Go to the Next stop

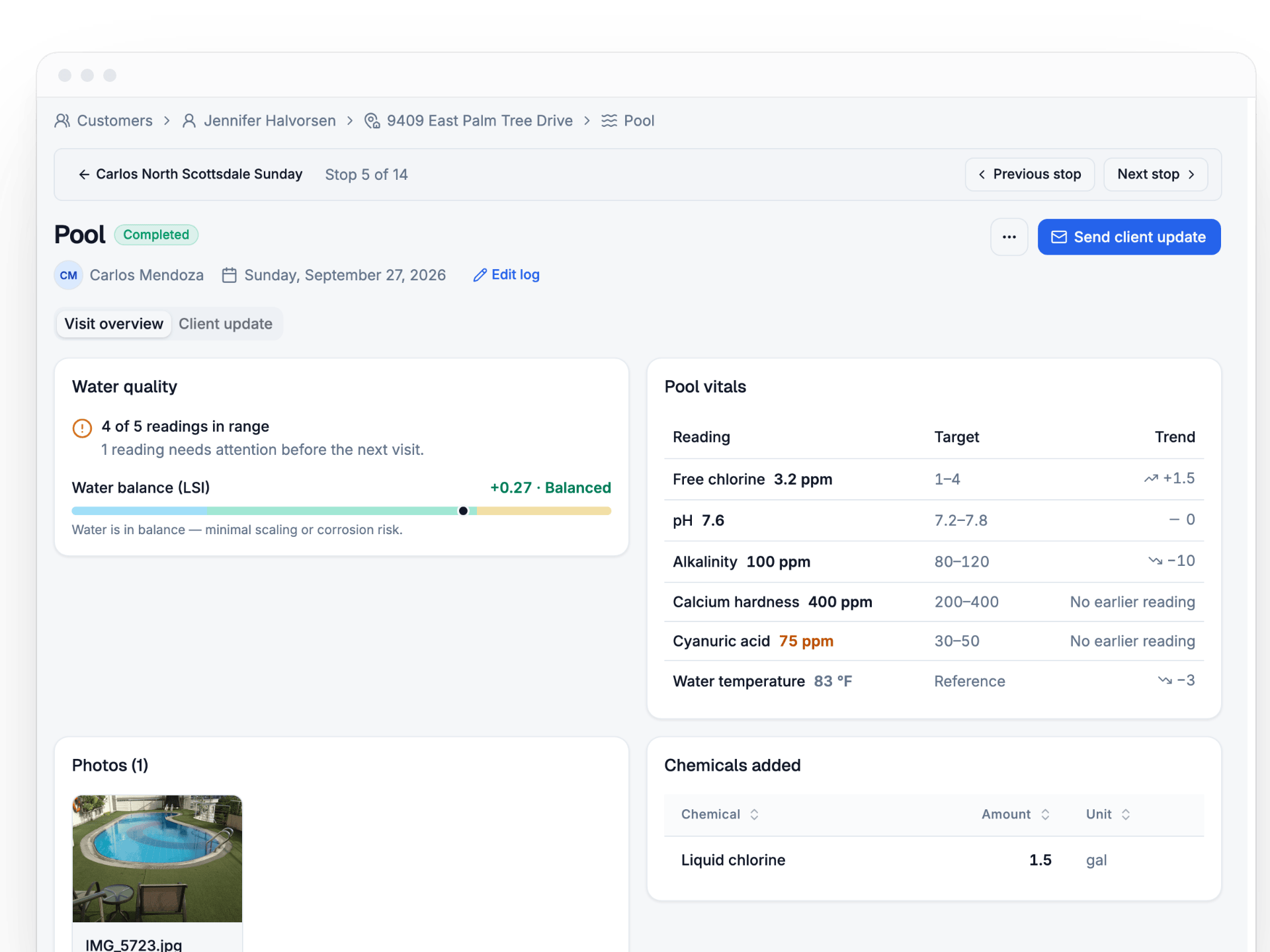click(x=1155, y=175)
